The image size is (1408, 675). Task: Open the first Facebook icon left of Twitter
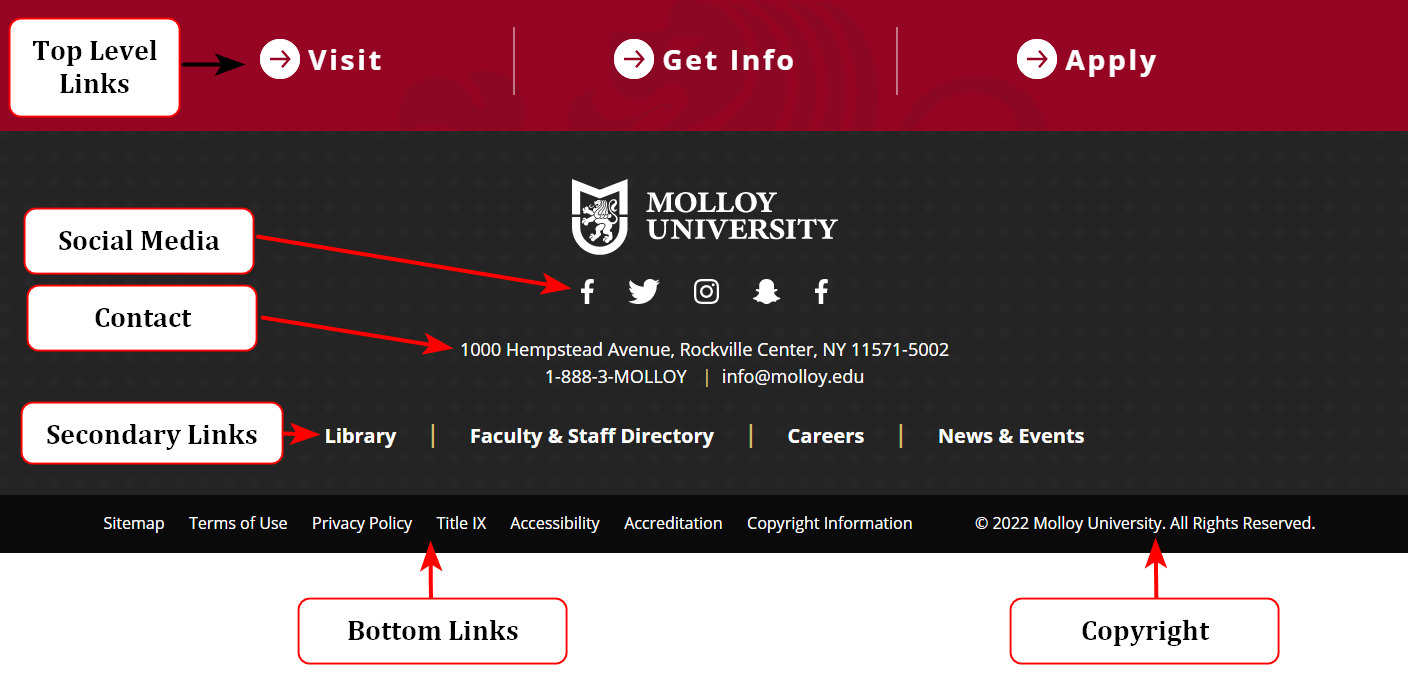(x=587, y=292)
